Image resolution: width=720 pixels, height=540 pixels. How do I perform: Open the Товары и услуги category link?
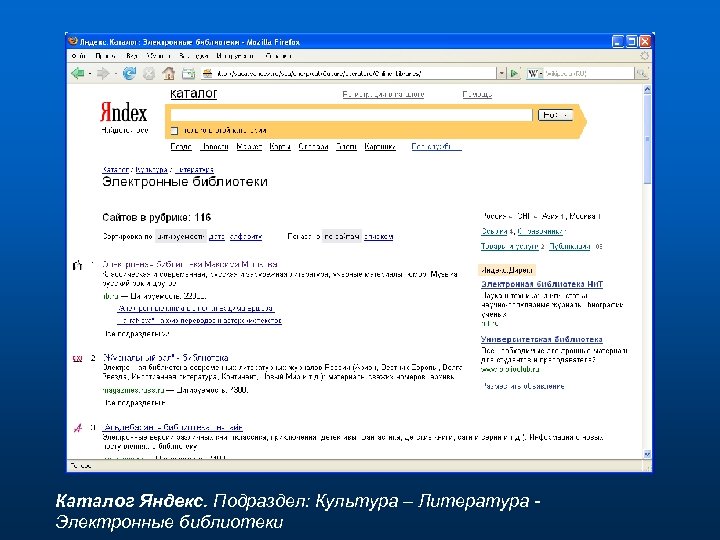(510, 247)
